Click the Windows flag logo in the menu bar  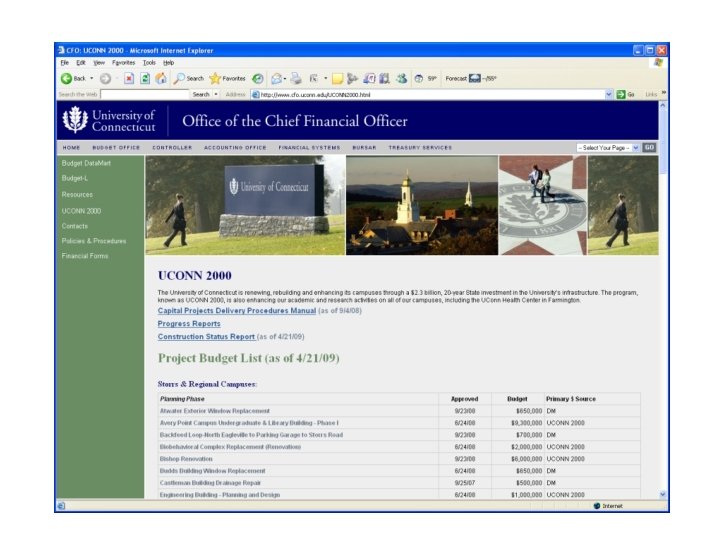658,63
